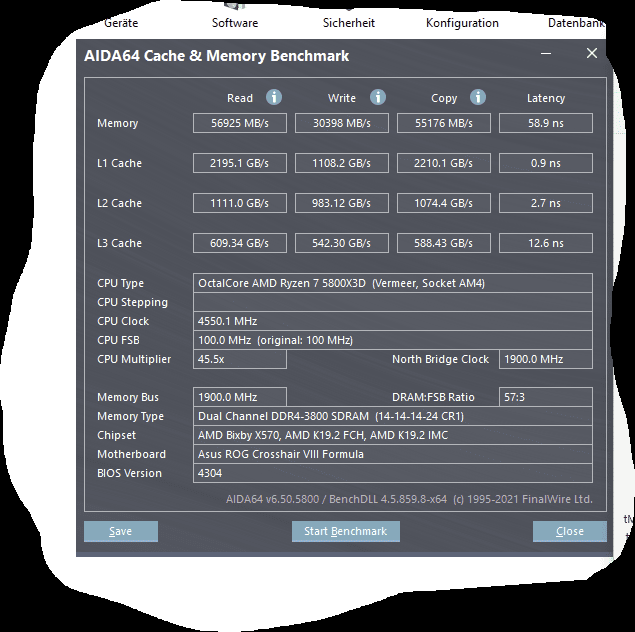Select L2 Cache copy 1074.4 GB/s

(x=444, y=203)
